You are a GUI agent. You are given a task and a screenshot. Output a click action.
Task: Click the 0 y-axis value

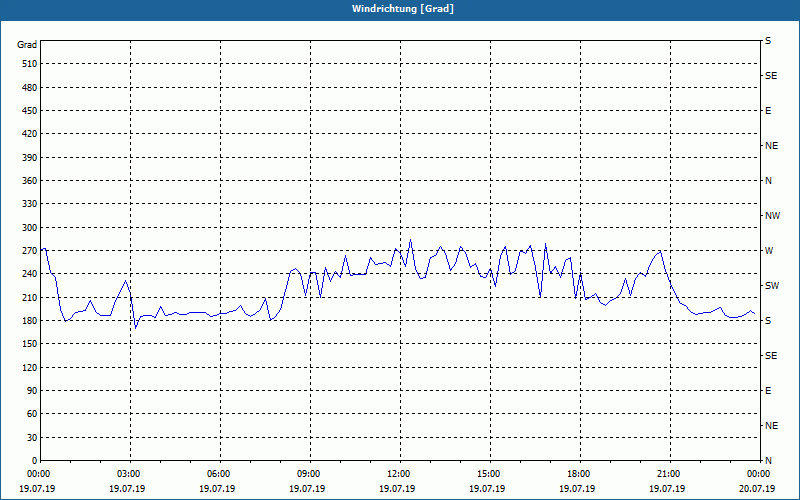(35, 461)
